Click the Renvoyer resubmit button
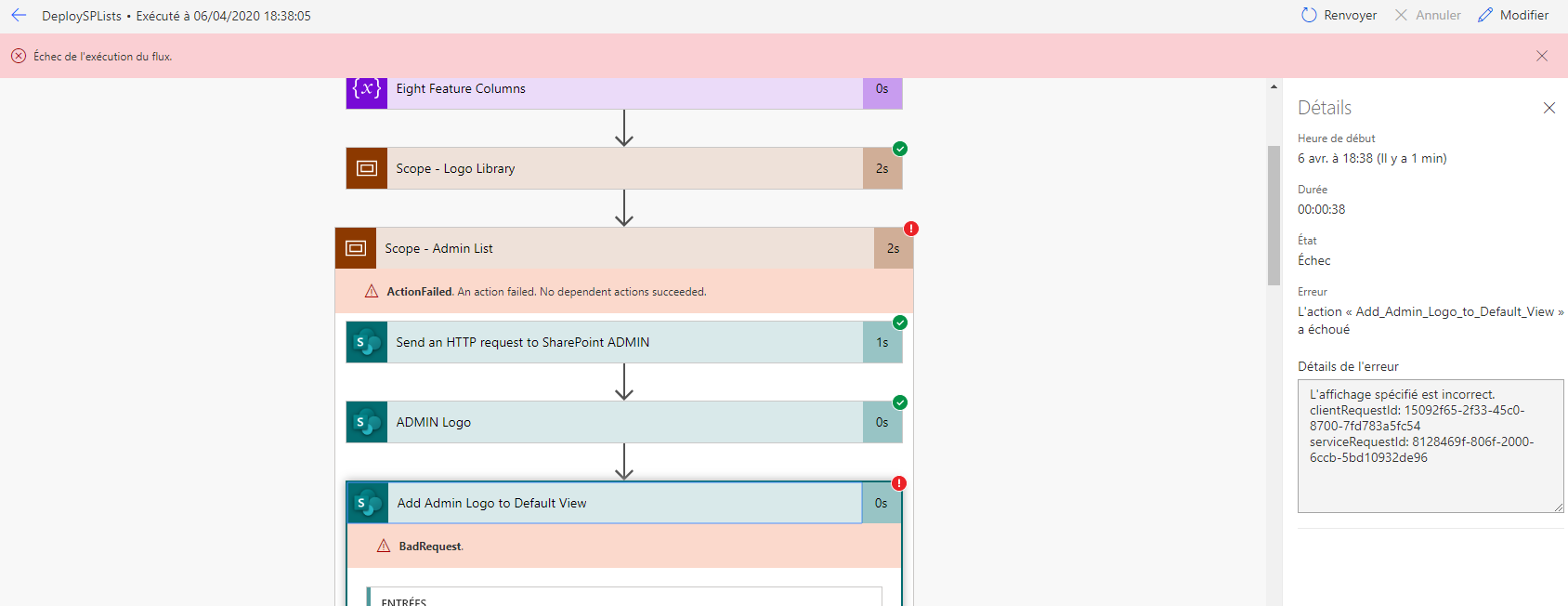This screenshot has height=606, width=1568. [x=1339, y=15]
